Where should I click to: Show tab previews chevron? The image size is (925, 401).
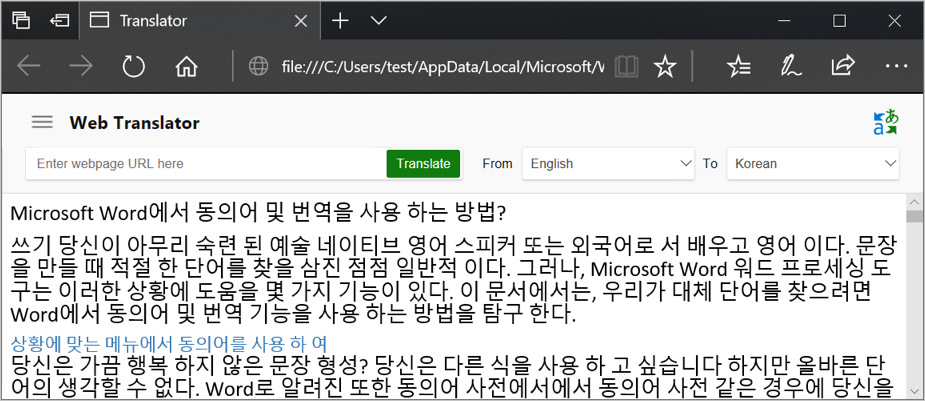click(x=378, y=21)
